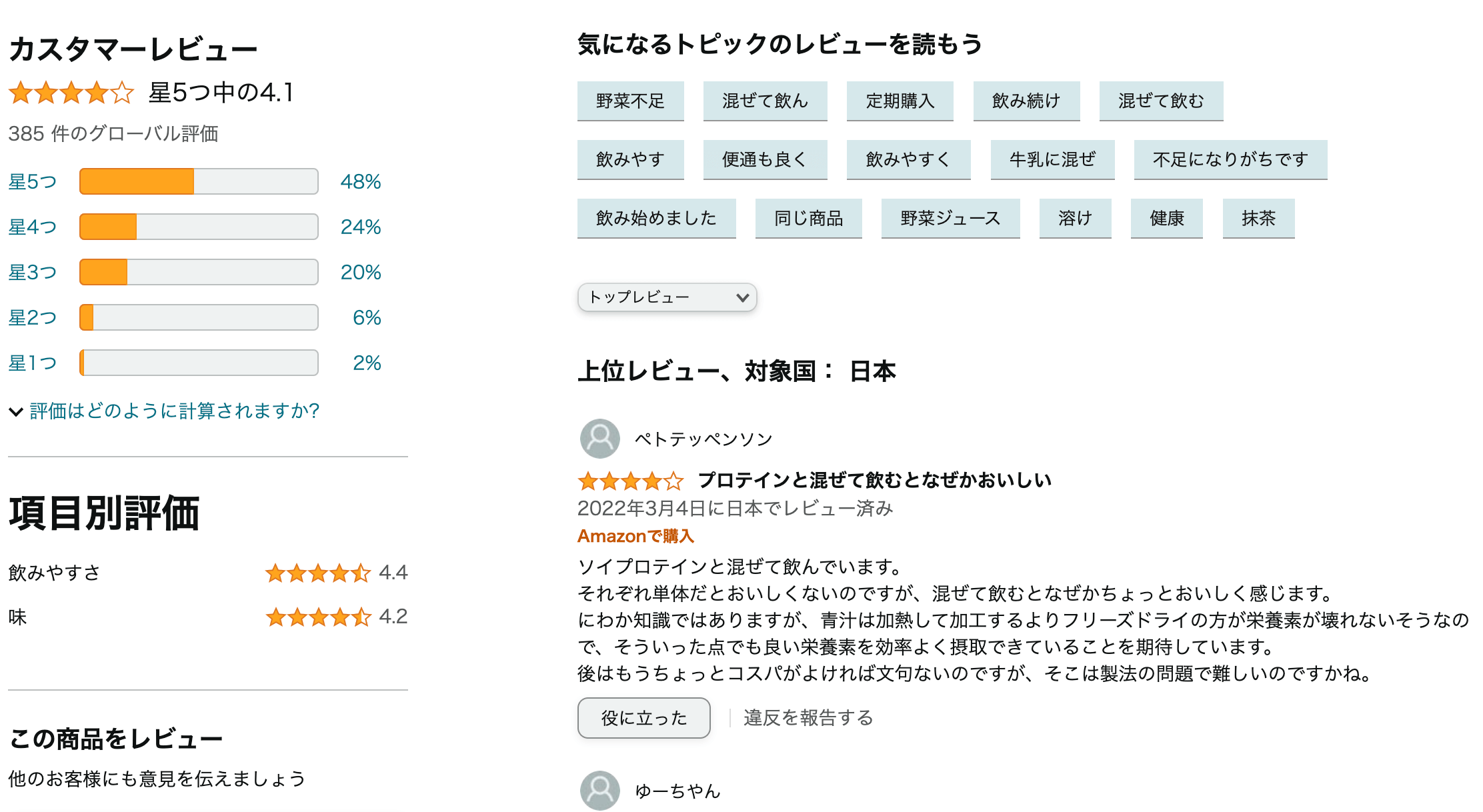Click the 飲みやすさ 4.4 star rating icons
The image size is (1483, 812).
[317, 573]
